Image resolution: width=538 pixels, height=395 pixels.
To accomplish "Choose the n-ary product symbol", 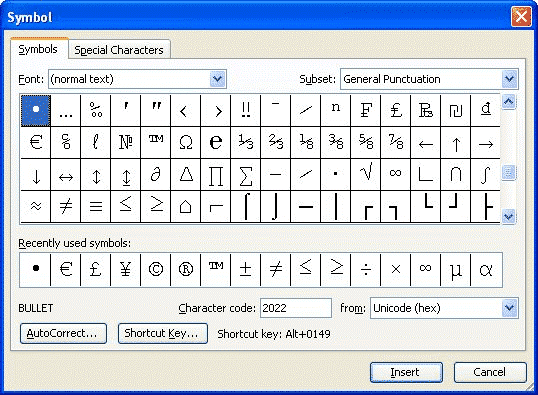I will [x=216, y=175].
